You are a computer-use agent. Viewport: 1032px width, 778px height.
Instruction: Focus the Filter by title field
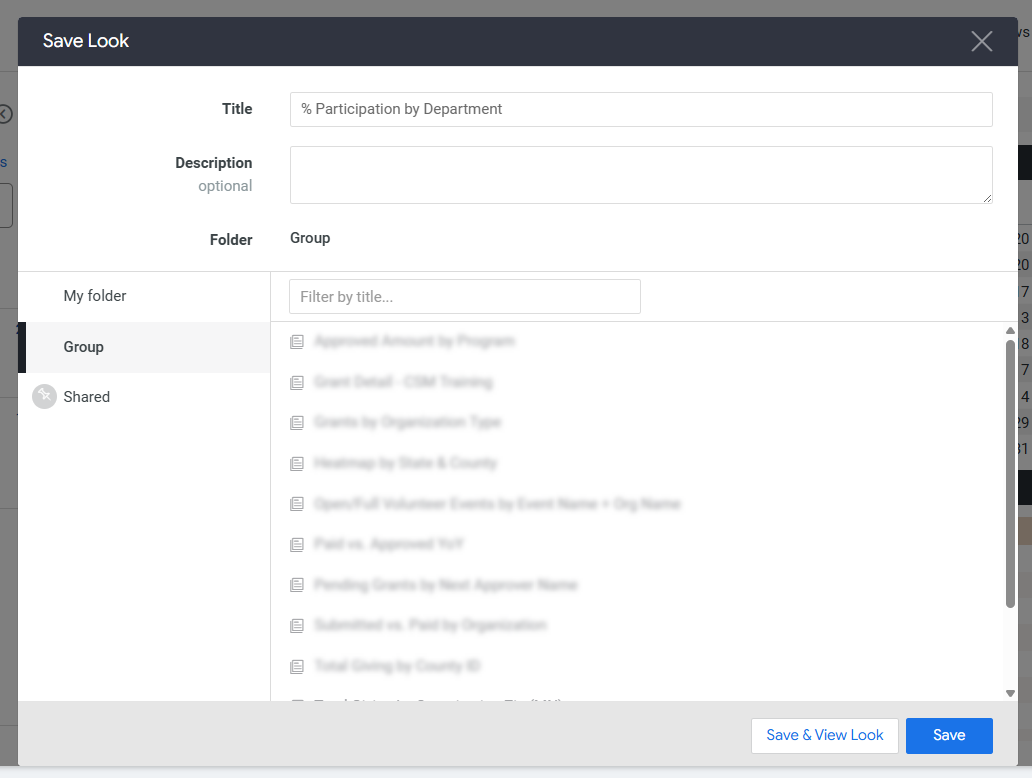pyautogui.click(x=465, y=297)
